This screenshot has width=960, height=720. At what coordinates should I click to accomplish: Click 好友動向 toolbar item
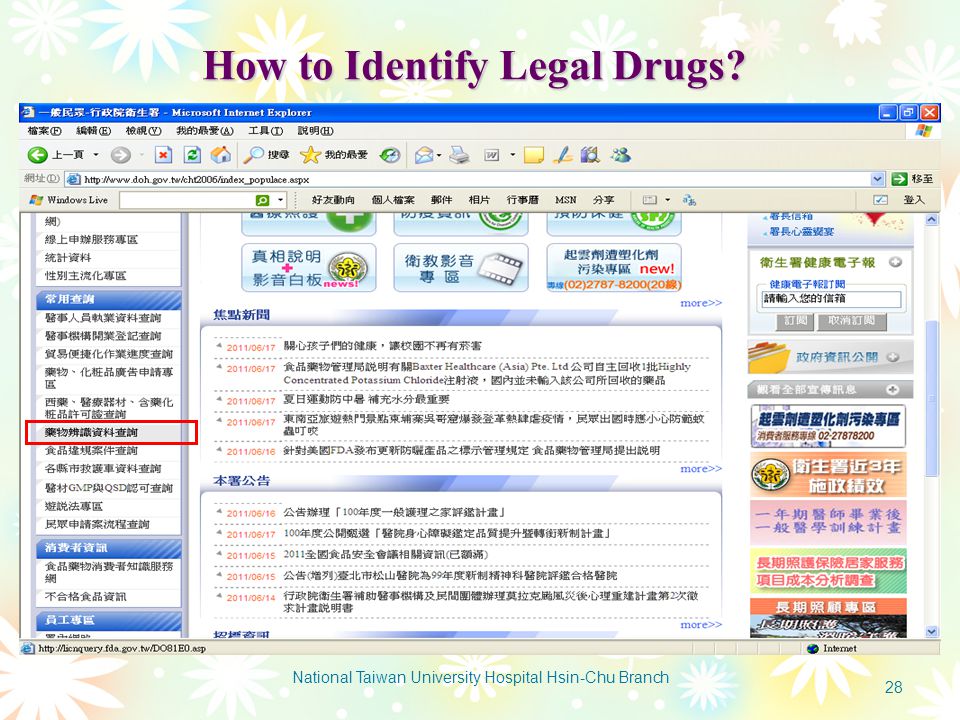pyautogui.click(x=333, y=200)
